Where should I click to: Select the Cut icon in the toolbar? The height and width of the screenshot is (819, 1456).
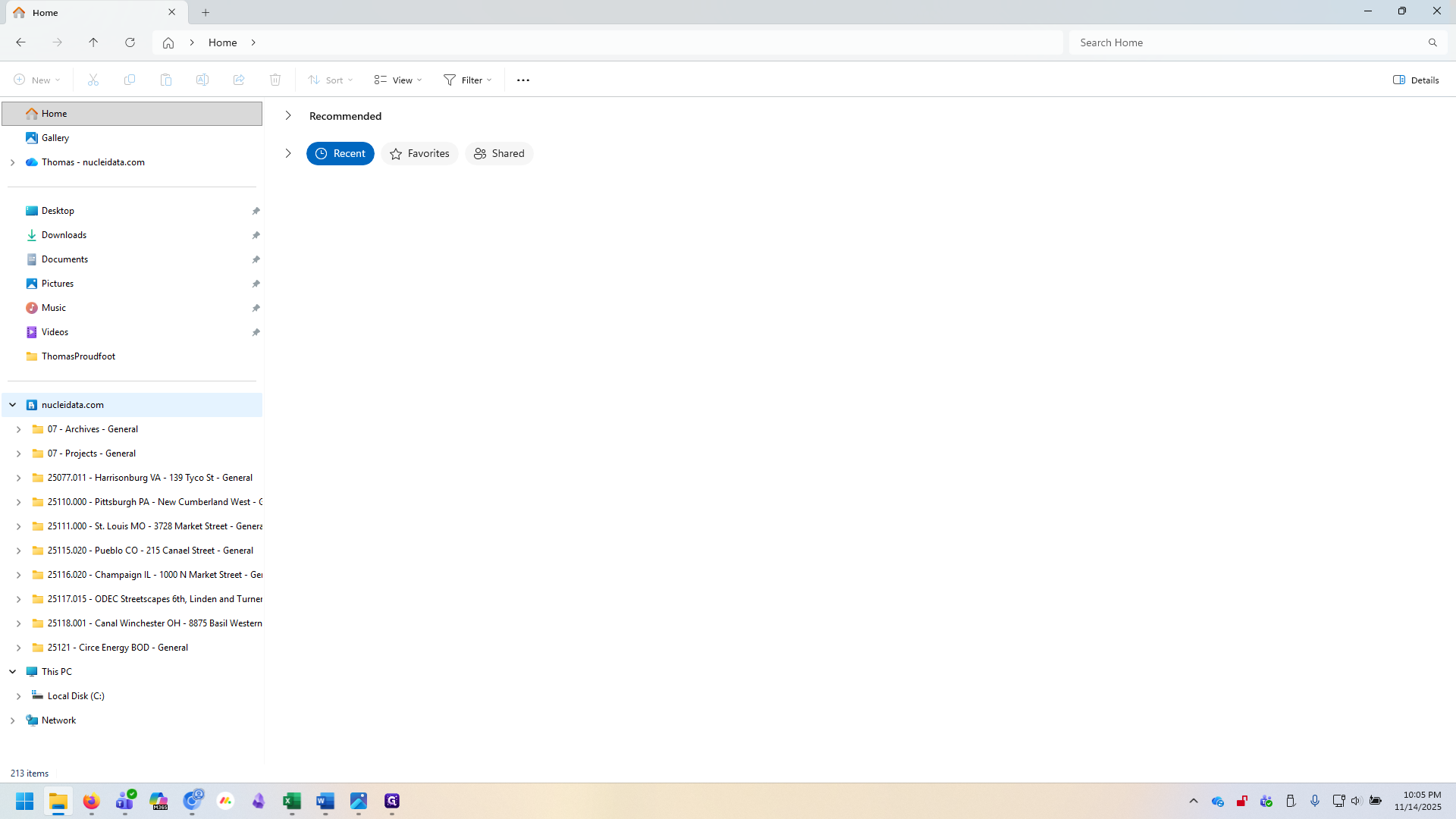pyautogui.click(x=93, y=80)
